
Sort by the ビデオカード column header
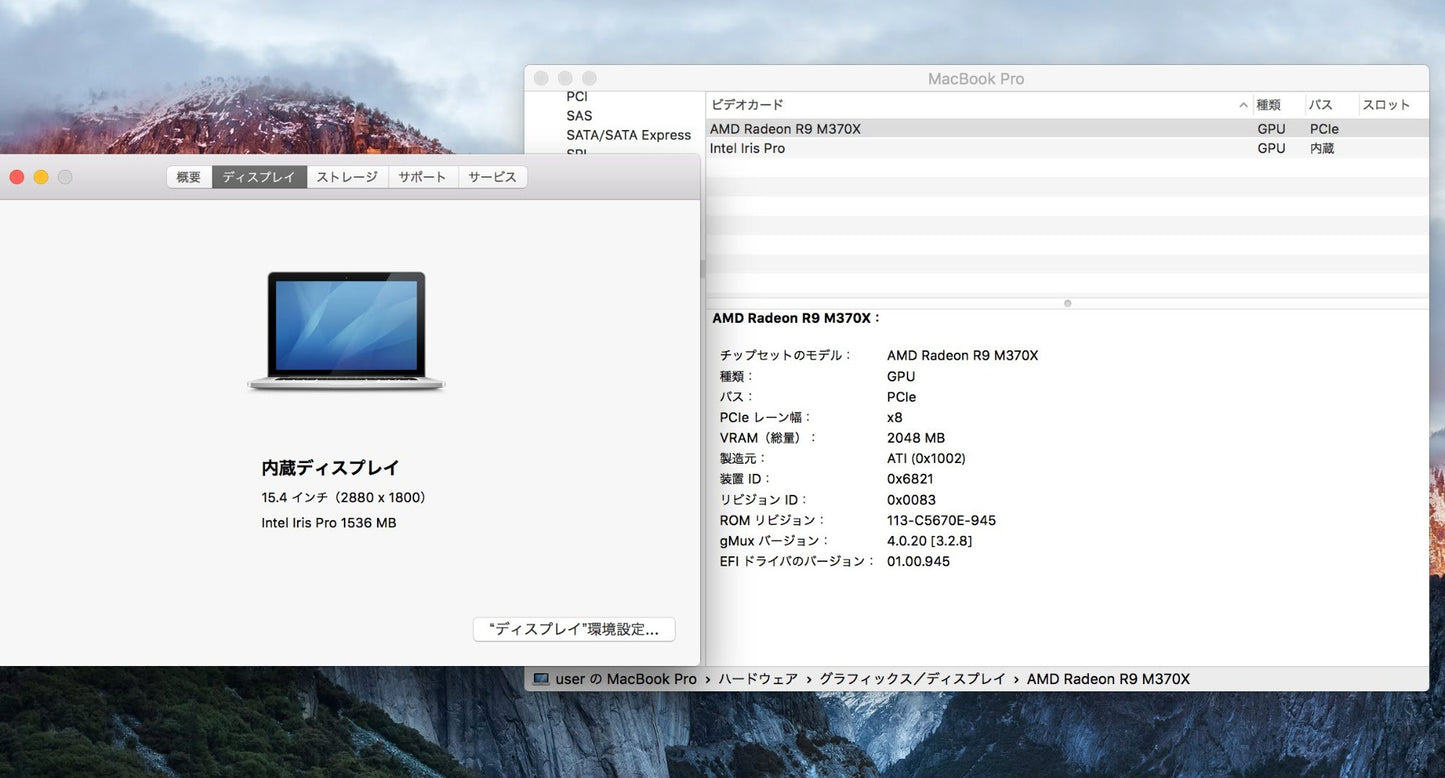[979, 105]
